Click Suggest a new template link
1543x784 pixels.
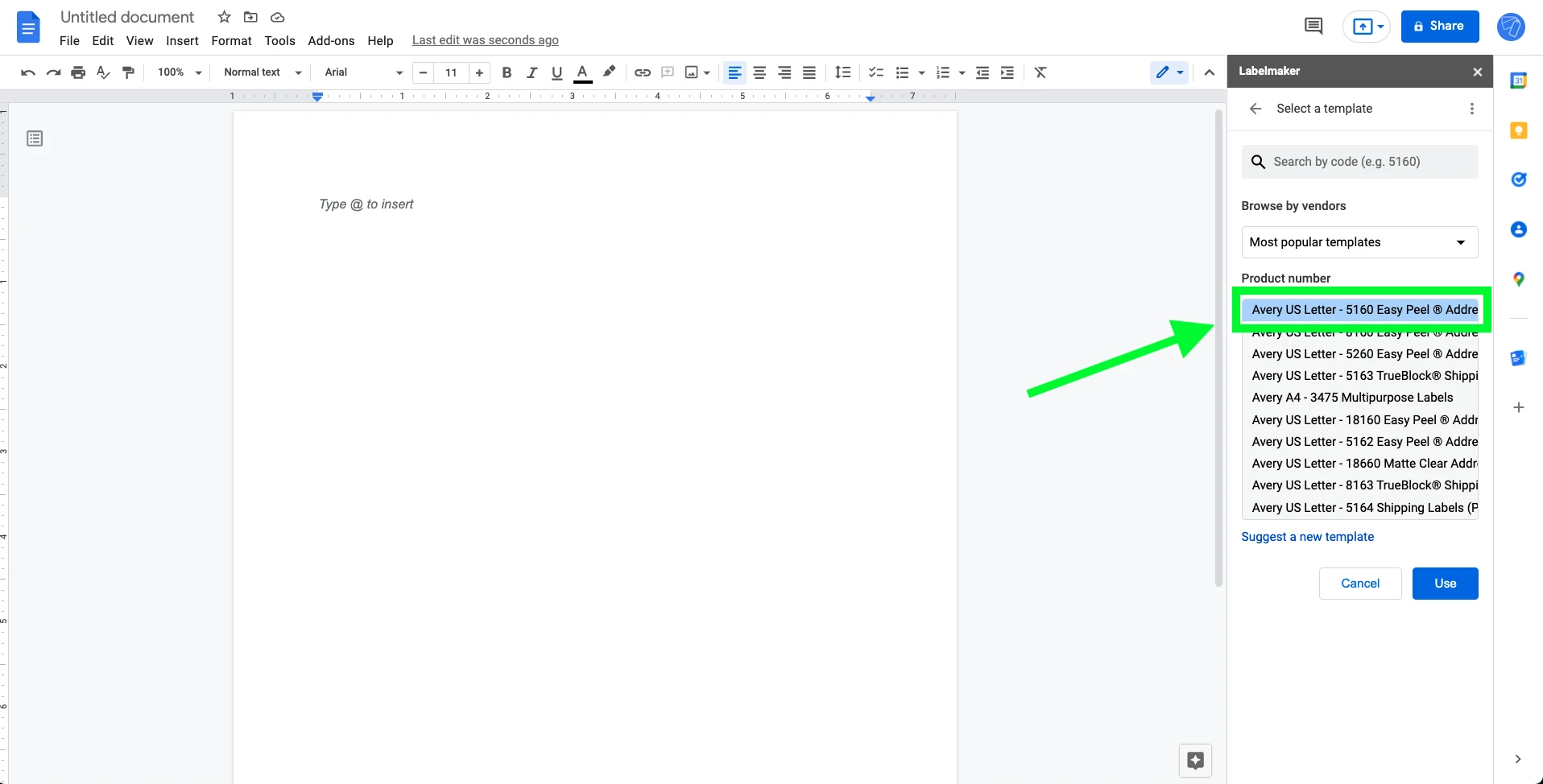coord(1308,537)
